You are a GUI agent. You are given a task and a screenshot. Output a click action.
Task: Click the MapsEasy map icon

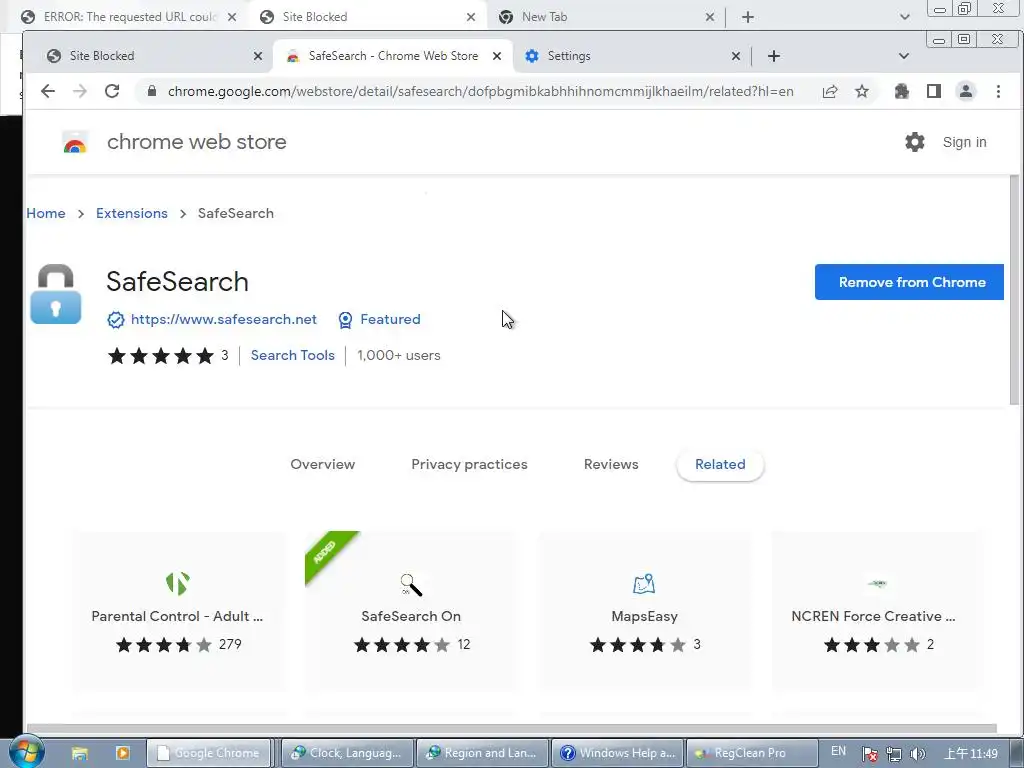coord(644,584)
